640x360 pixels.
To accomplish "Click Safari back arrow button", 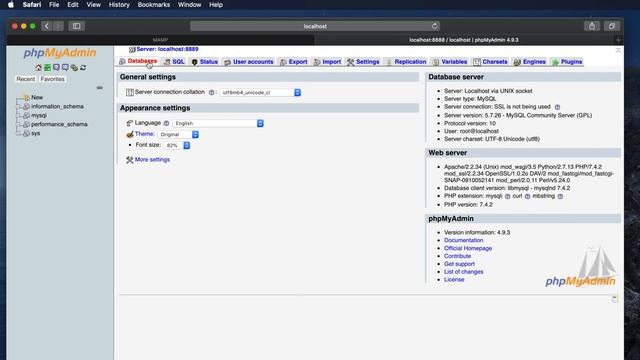I will click(47, 26).
